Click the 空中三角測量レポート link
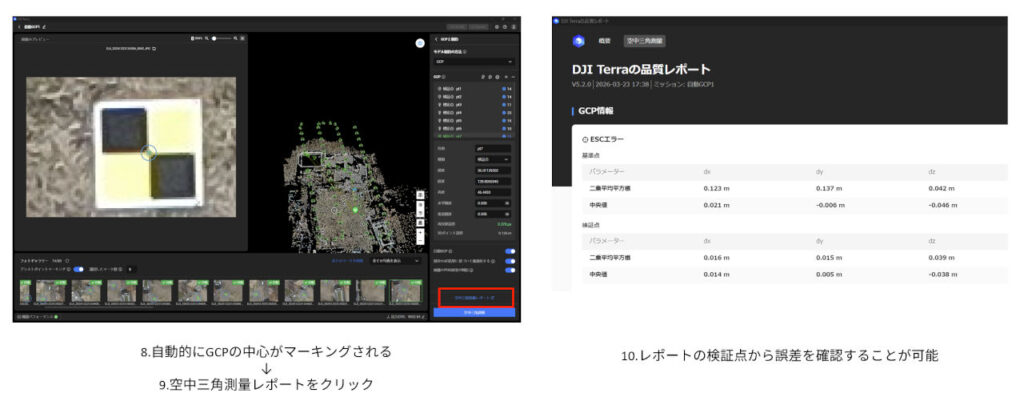The height and width of the screenshot is (397, 1024). (x=476, y=298)
